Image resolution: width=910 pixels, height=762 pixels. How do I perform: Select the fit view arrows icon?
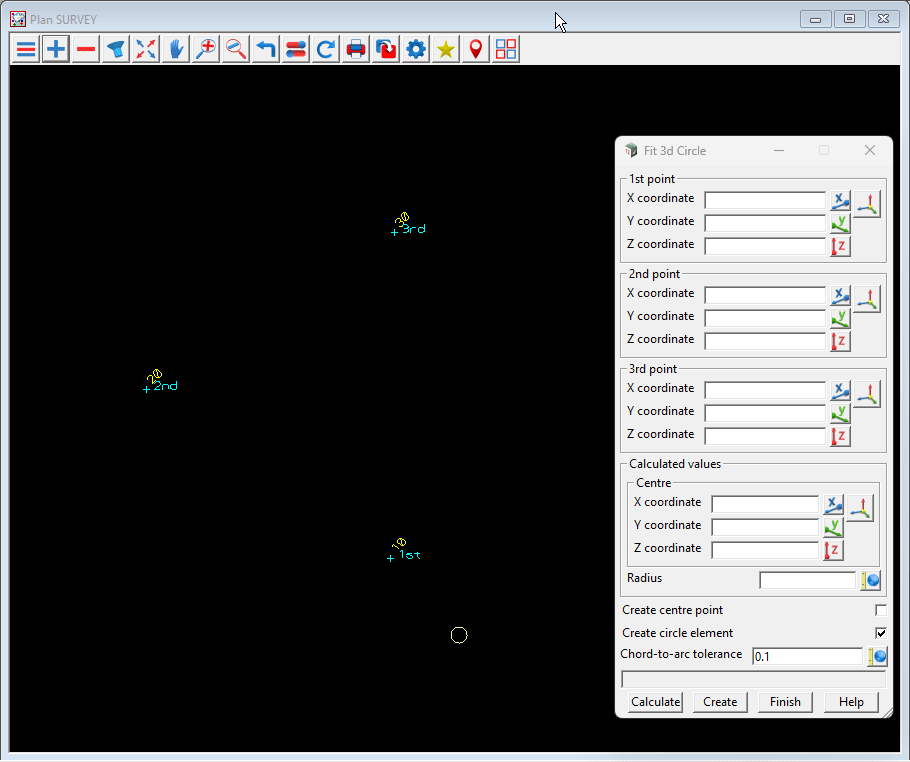point(146,49)
